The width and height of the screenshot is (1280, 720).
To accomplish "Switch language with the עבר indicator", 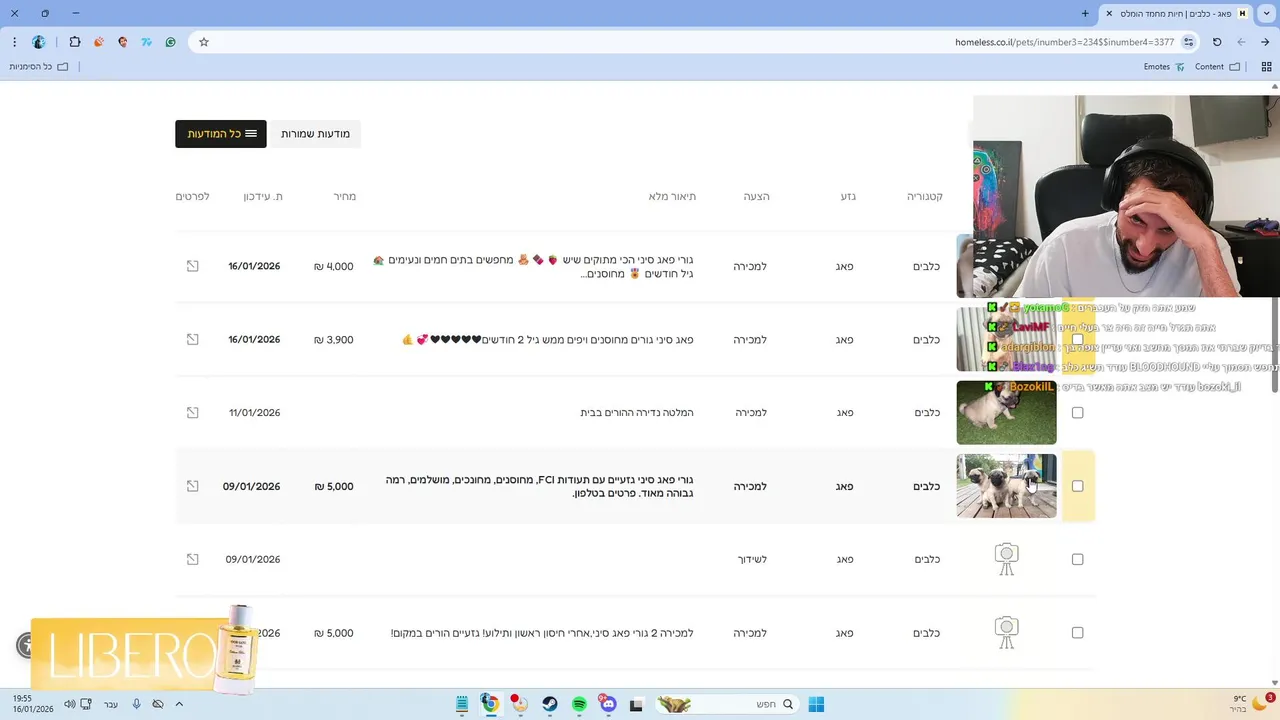I will (111, 704).
